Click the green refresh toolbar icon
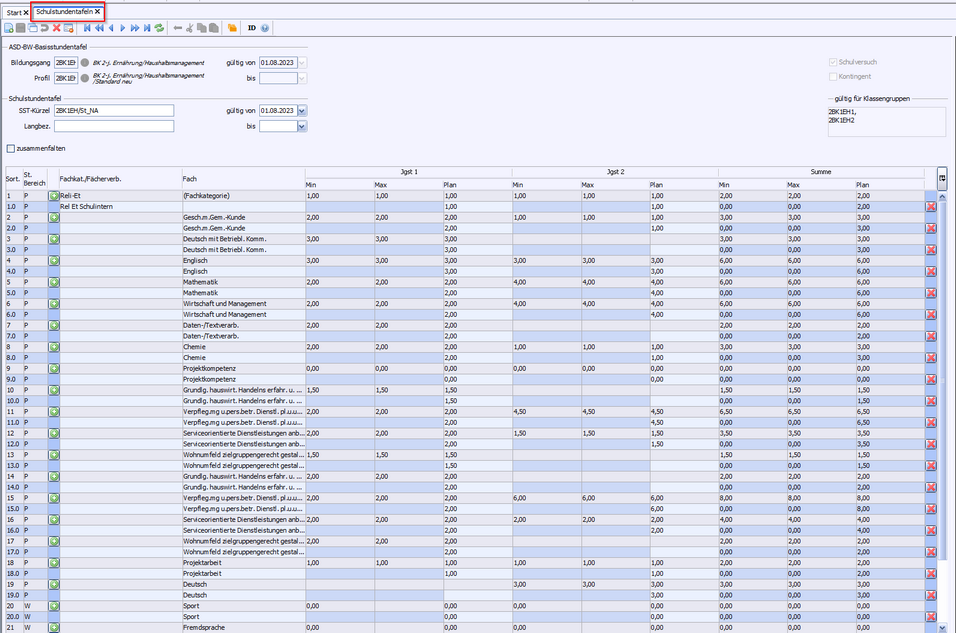956x633 pixels. pos(159,28)
